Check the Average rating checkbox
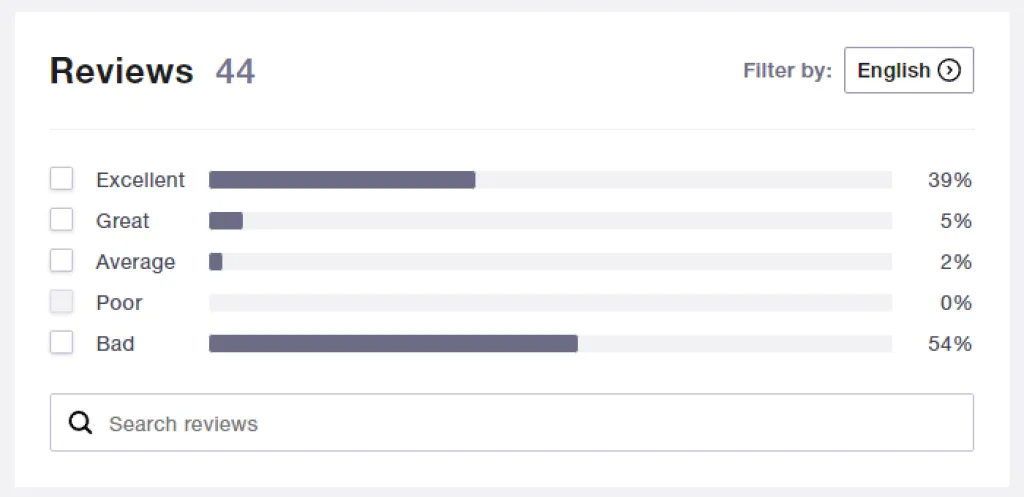This screenshot has width=1024, height=497. [x=62, y=261]
